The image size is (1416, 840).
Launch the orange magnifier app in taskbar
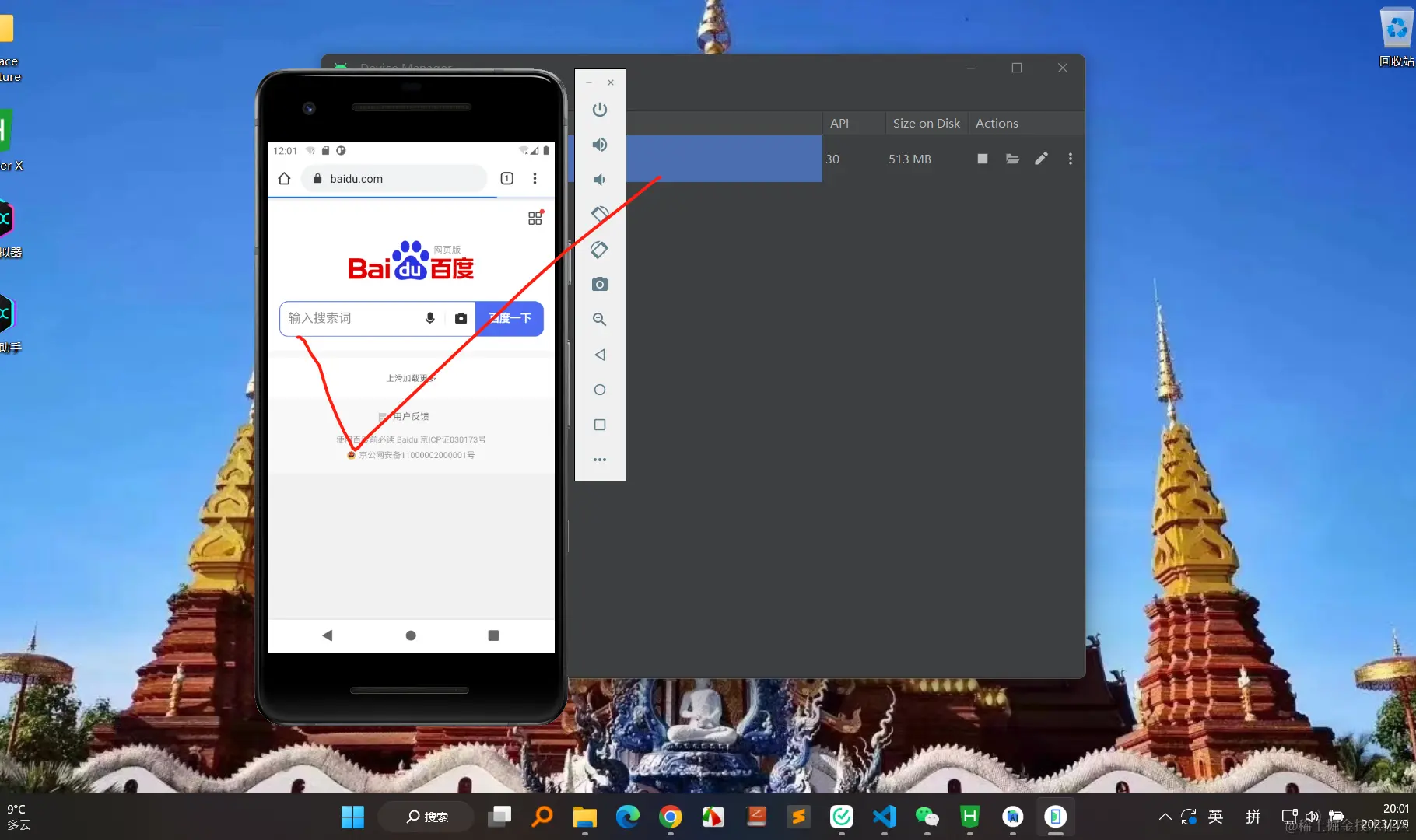tap(542, 817)
